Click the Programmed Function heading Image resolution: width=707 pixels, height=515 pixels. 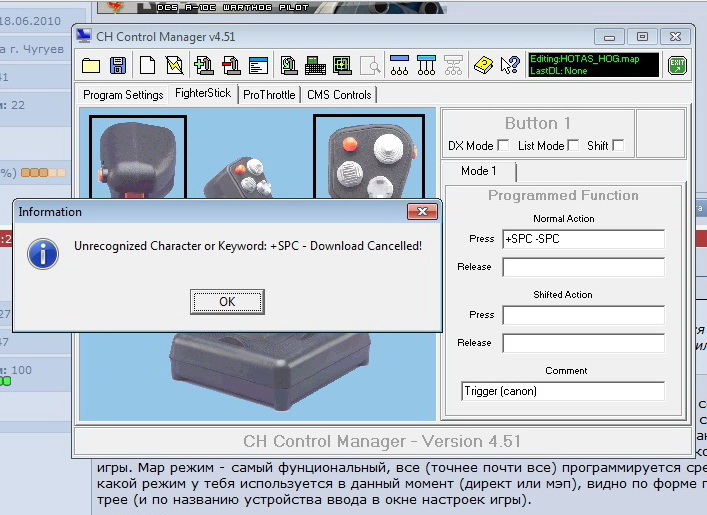tap(563, 195)
